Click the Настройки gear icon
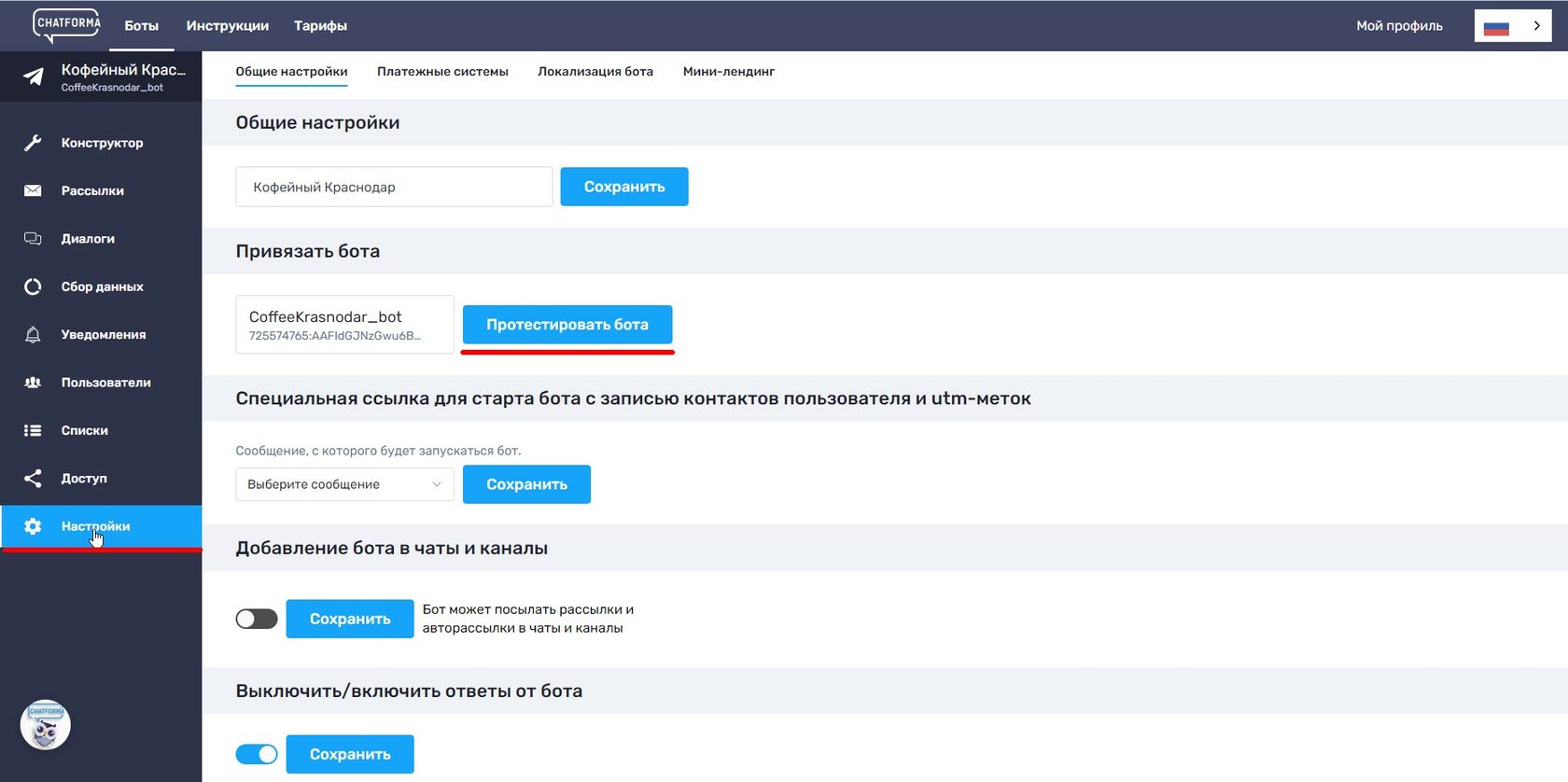Screen dimensions: 1568x782 [x=33, y=526]
